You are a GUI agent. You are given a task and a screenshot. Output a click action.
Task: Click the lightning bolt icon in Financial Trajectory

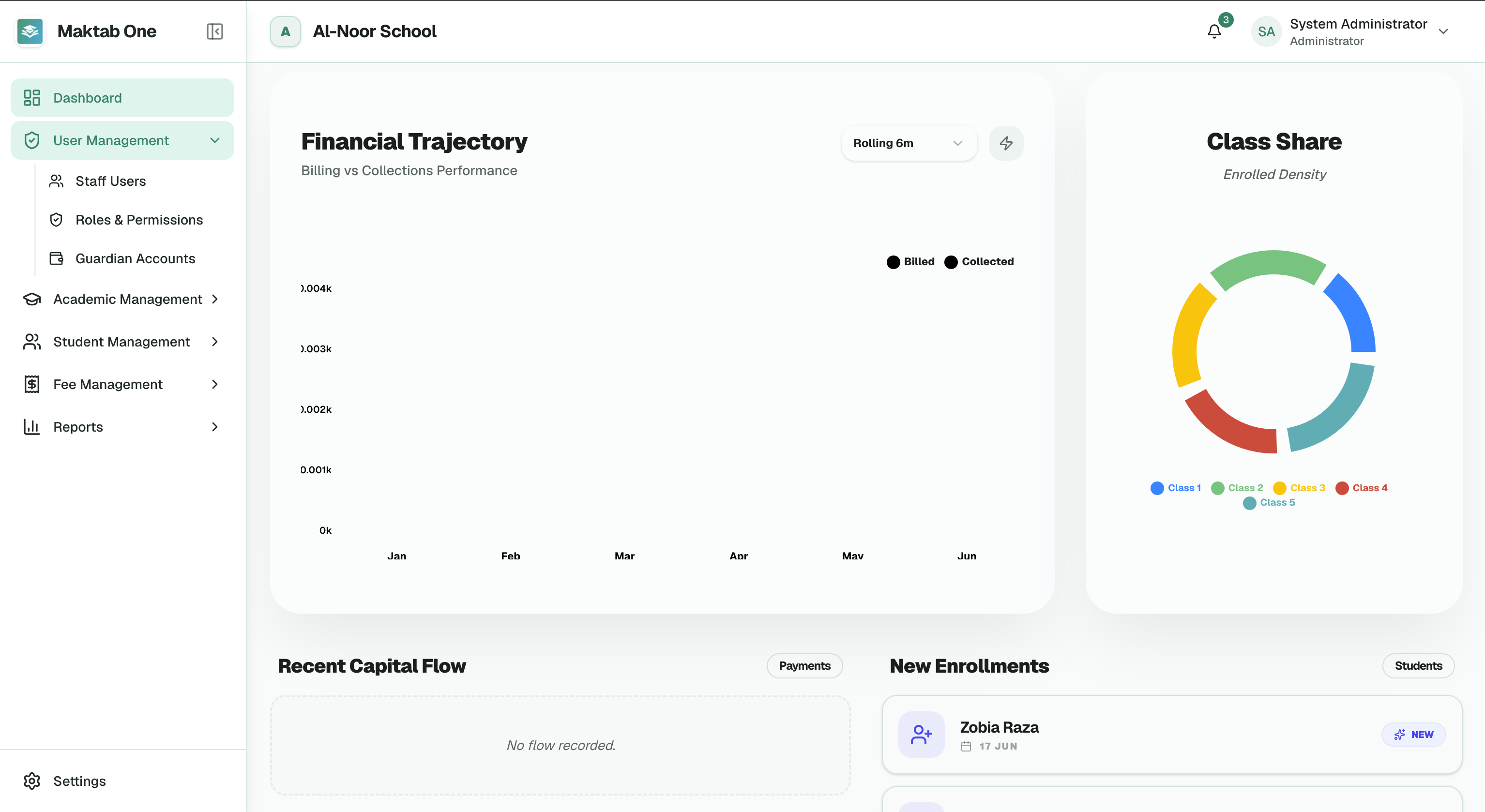click(x=1006, y=143)
